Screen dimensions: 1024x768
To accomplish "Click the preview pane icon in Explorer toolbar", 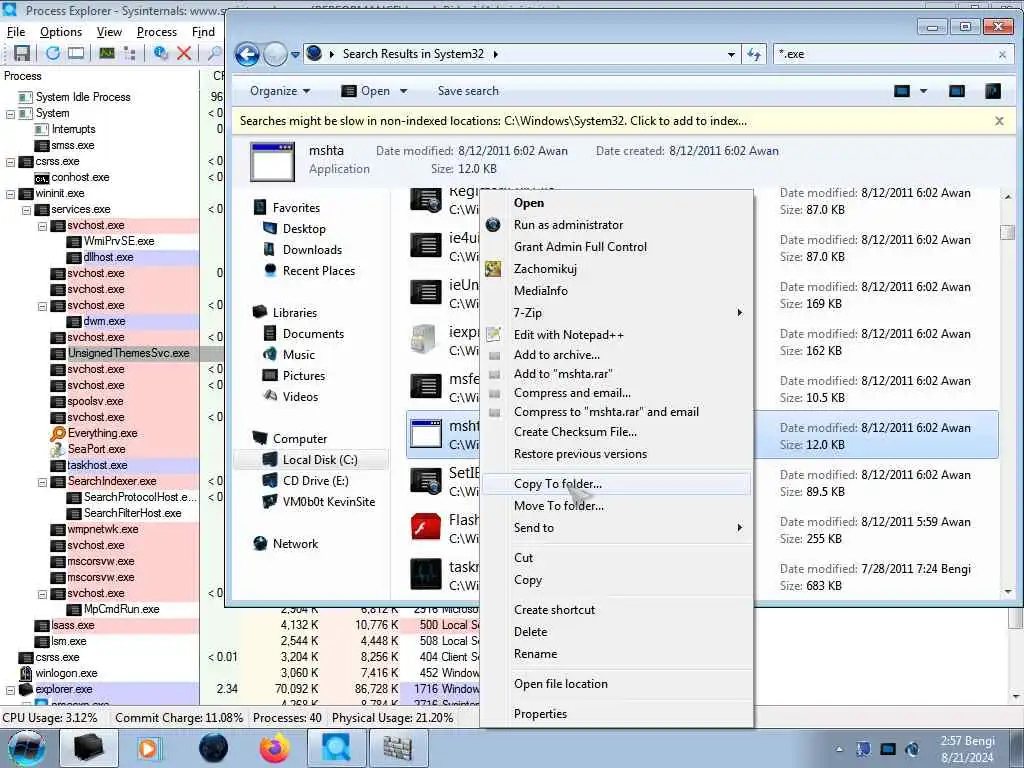I will [x=957, y=91].
